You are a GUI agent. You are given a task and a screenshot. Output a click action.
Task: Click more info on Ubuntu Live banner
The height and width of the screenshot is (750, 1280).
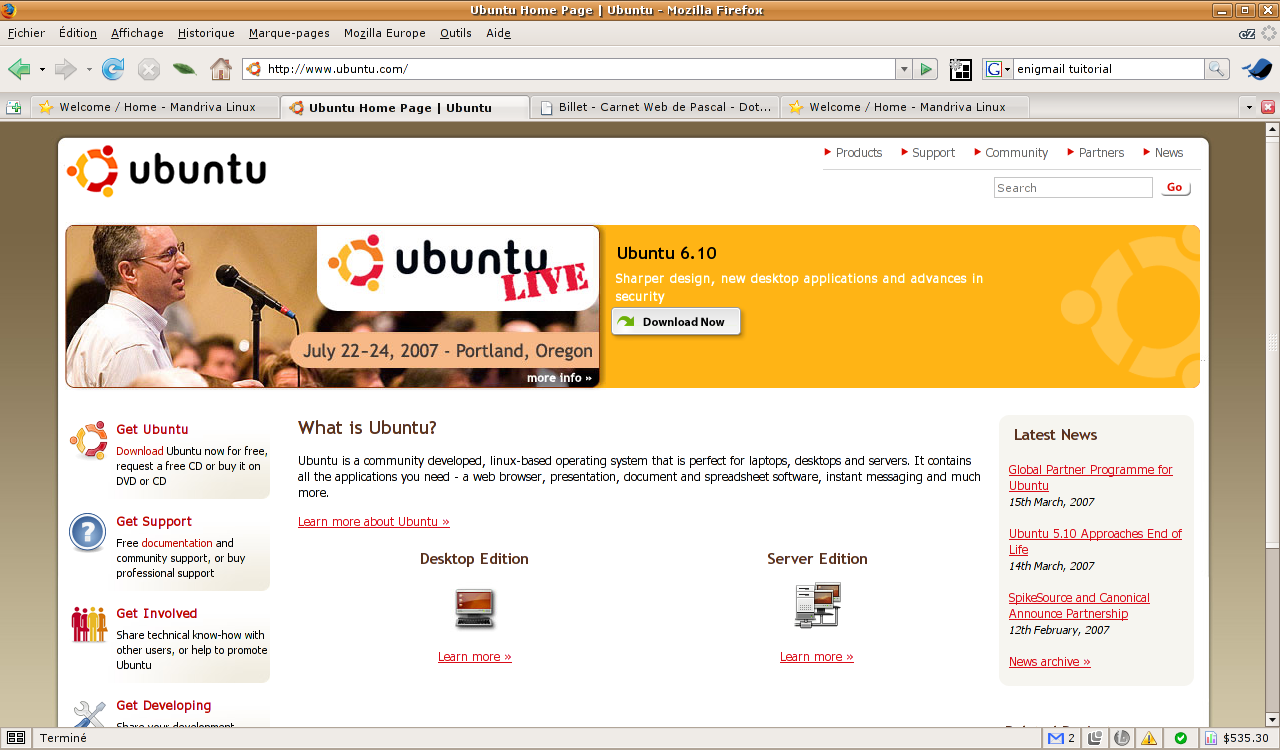pyautogui.click(x=559, y=378)
